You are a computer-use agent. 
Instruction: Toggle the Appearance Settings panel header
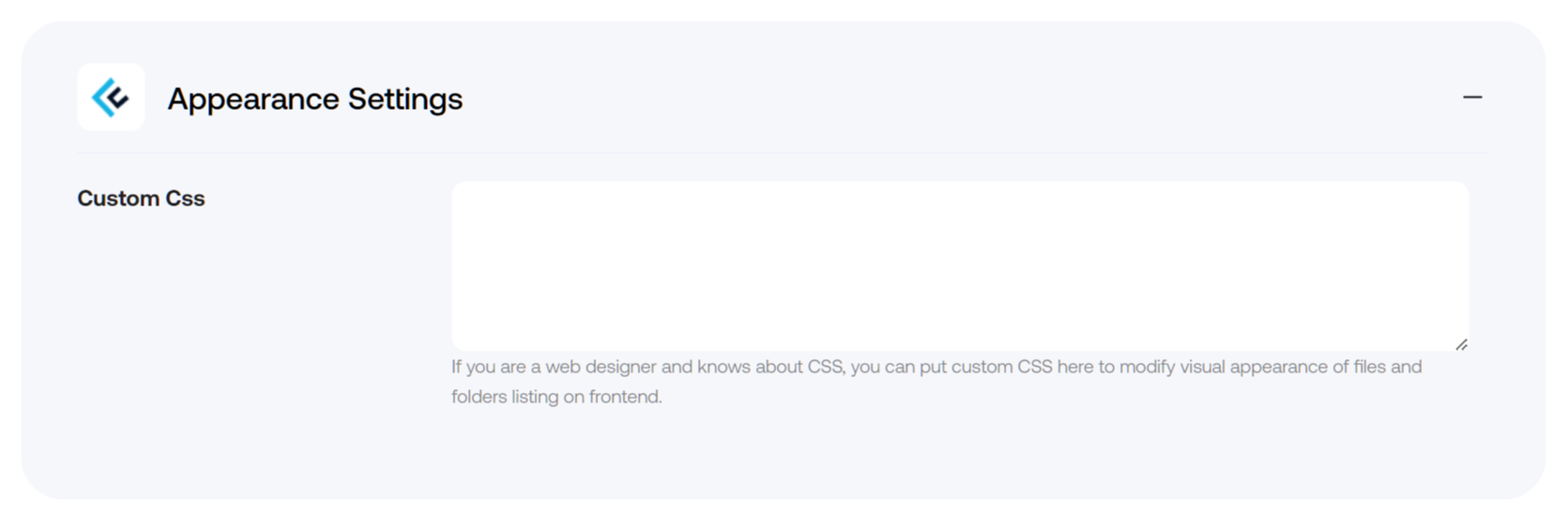[x=783, y=98]
